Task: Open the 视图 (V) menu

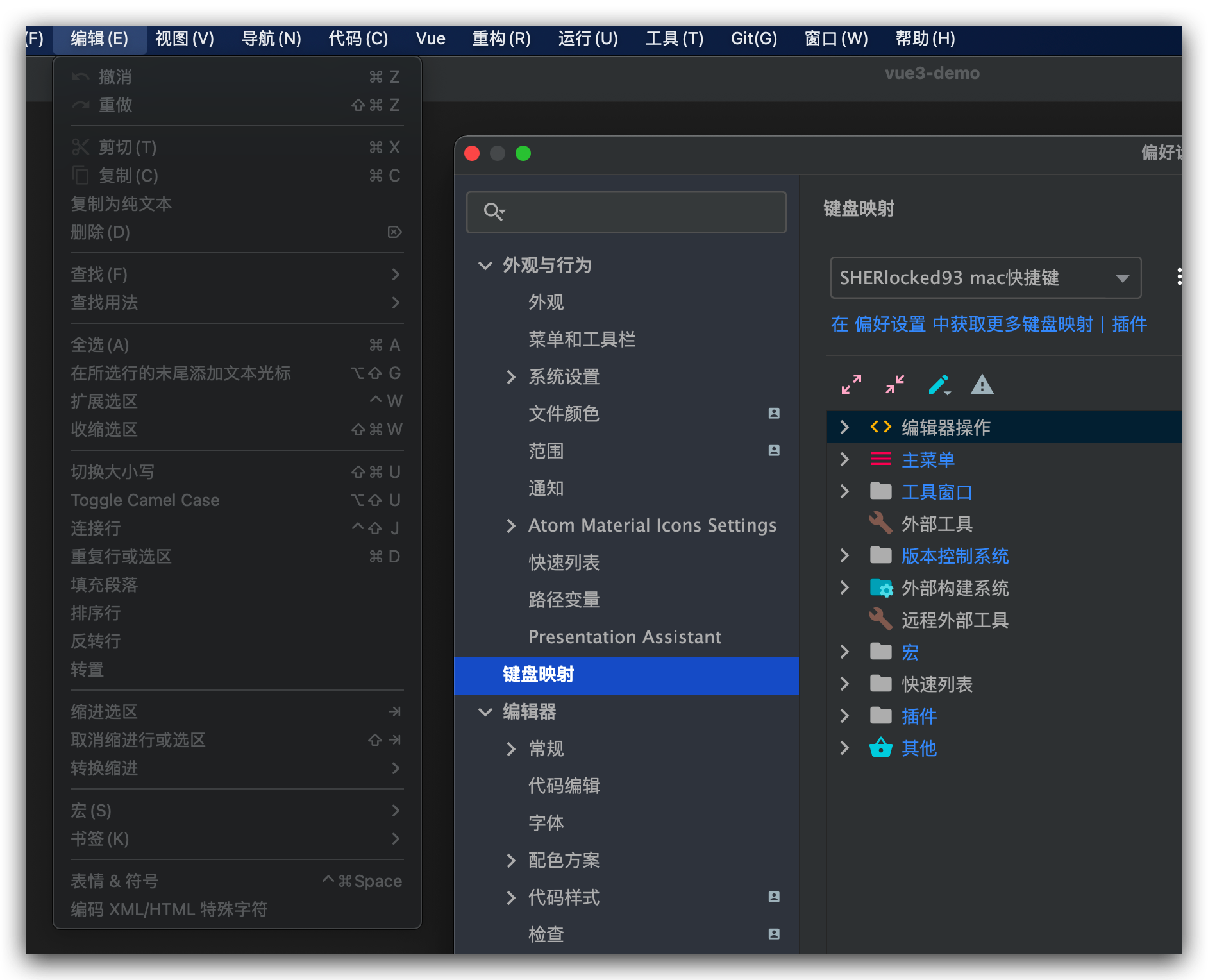Action: [185, 38]
